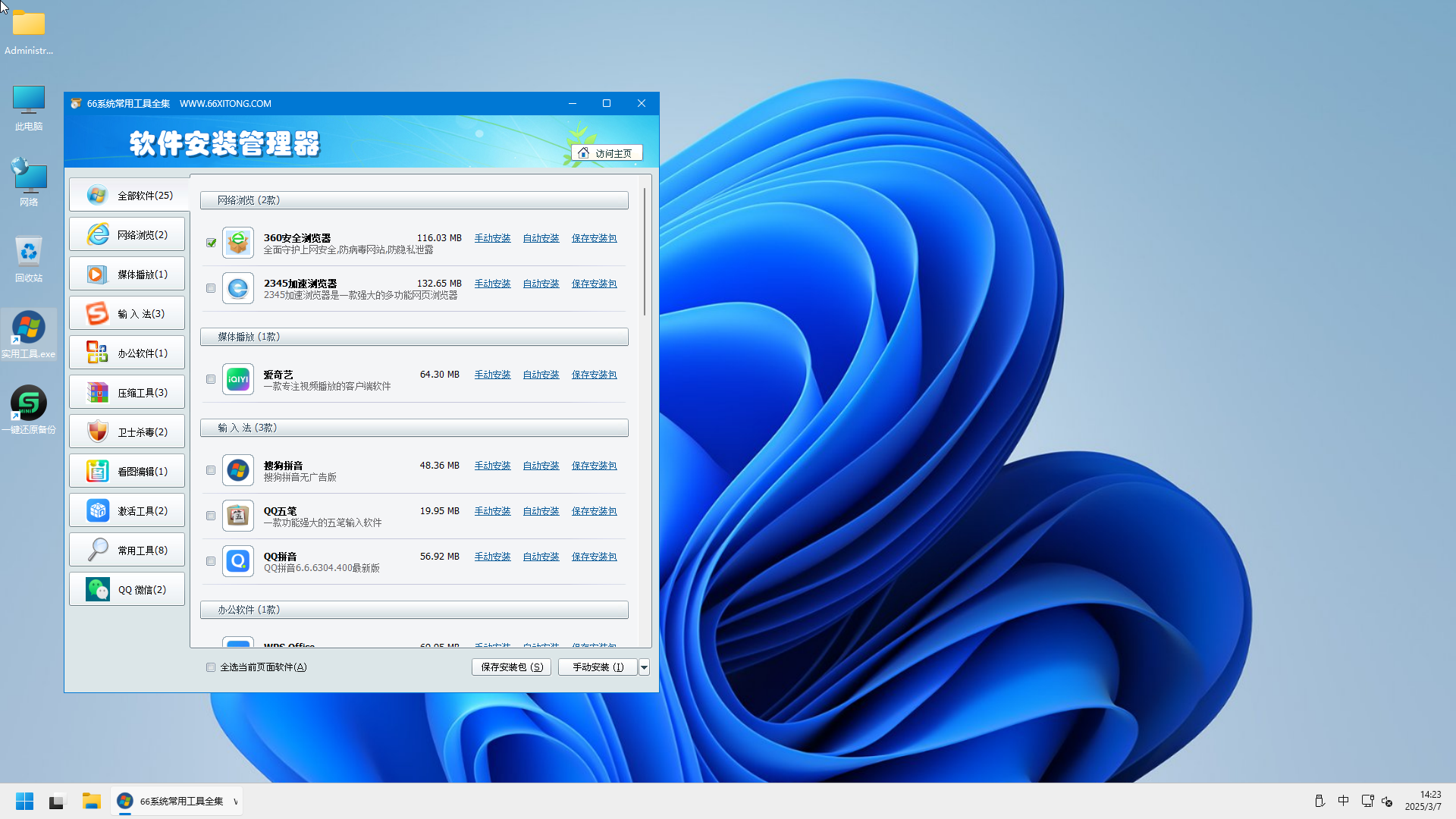
Task: Click 手动安装 link for 爱奇艺
Action: [492, 375]
